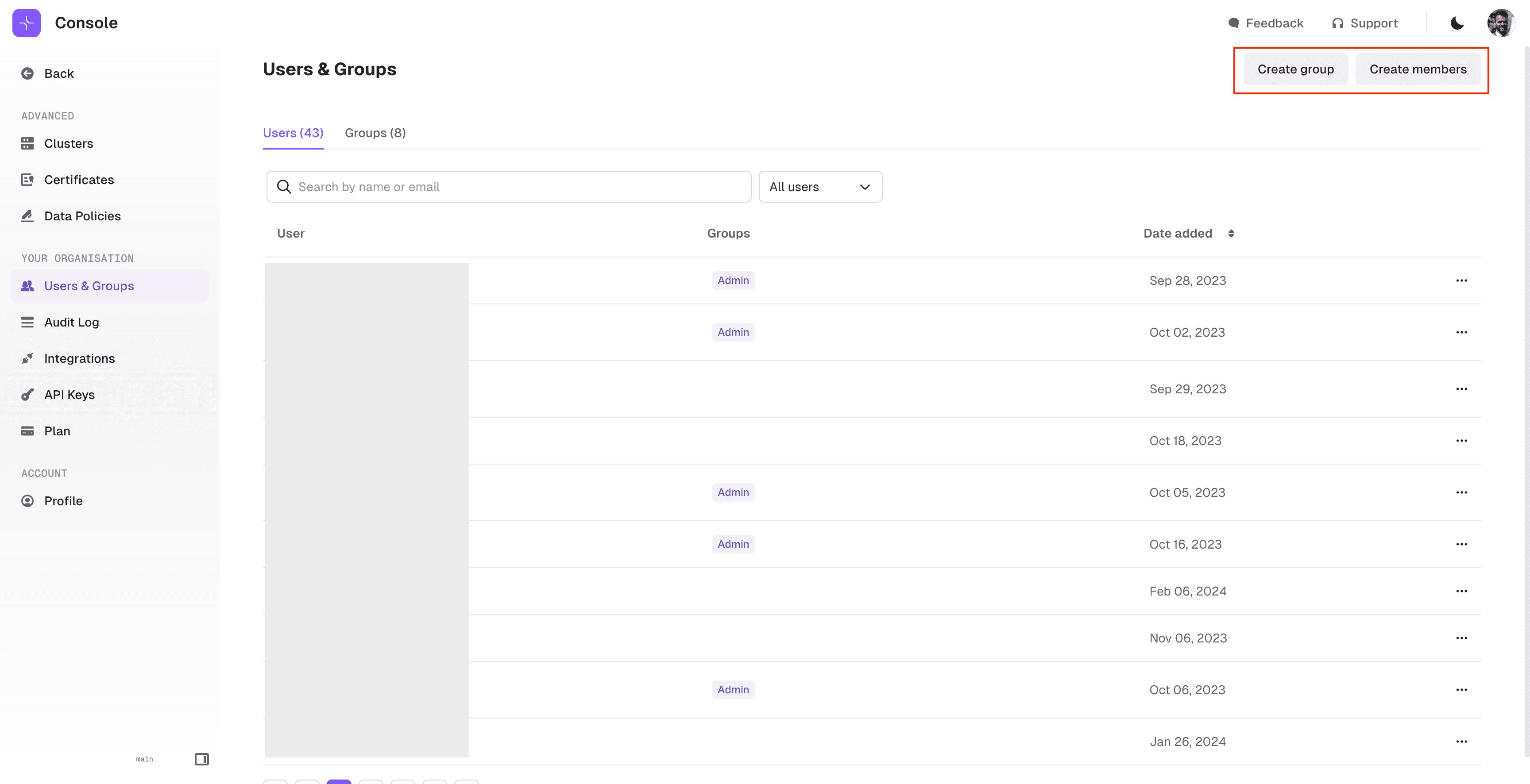Switch to the Groups (8) tab
Image resolution: width=1530 pixels, height=784 pixels.
click(x=375, y=133)
